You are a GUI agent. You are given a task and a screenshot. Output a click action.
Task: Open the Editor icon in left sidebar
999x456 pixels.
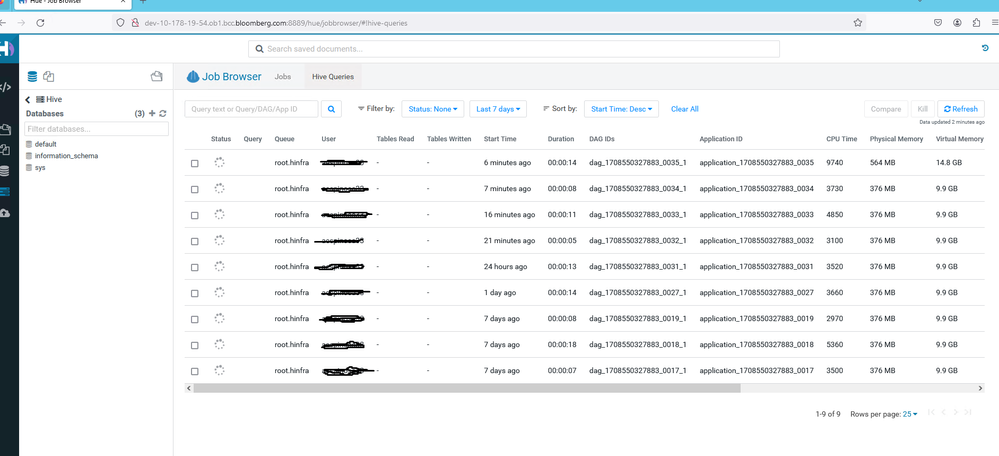[x=4, y=88]
